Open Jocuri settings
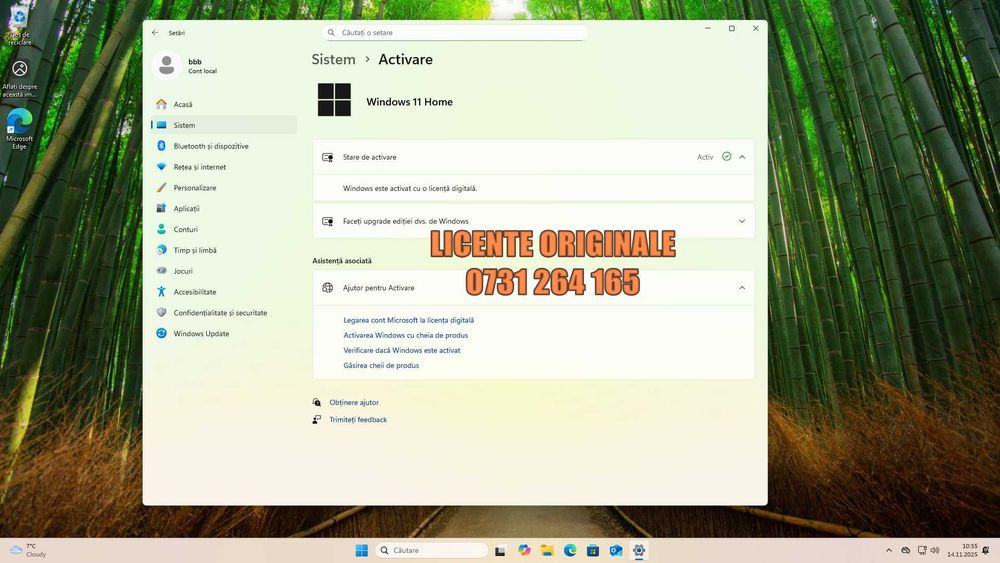The width and height of the screenshot is (1000, 563). tap(224, 271)
